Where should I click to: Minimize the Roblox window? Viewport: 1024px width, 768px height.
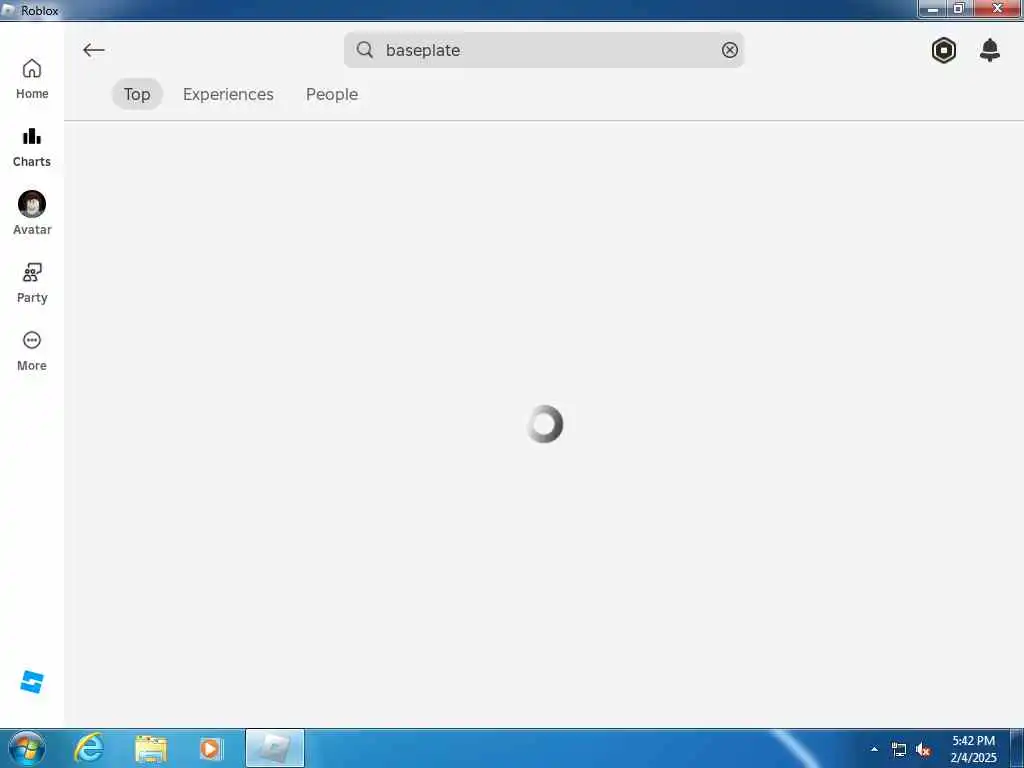[933, 9]
